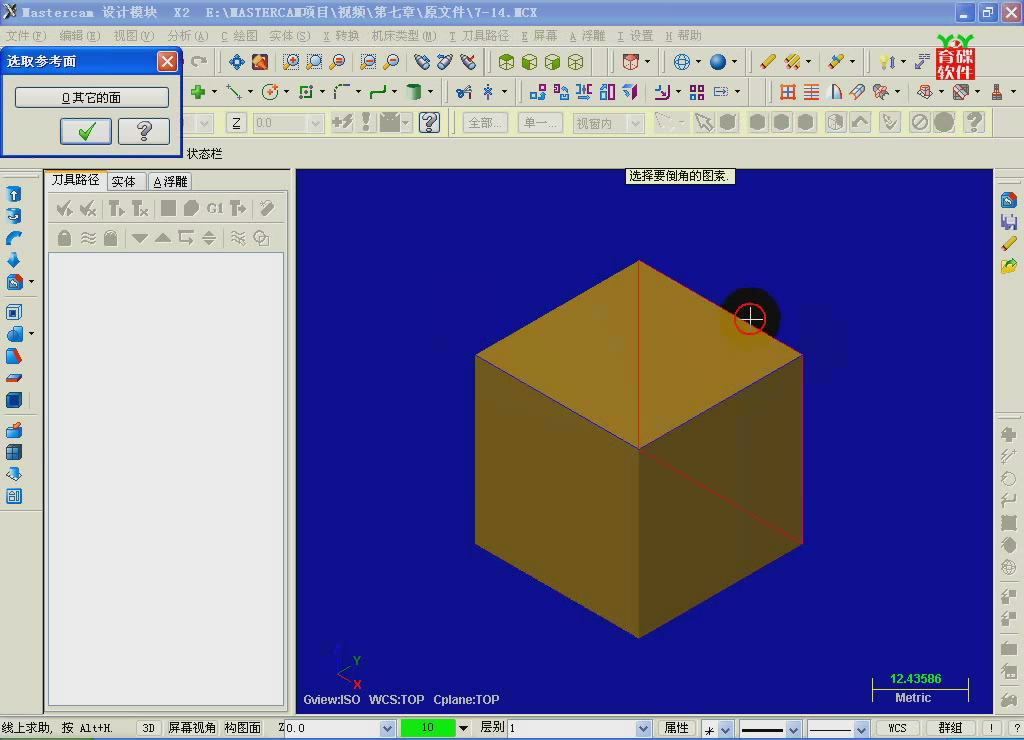Open the 刀具路径 Toolpaths menu
This screenshot has height=740, width=1024.
point(479,36)
